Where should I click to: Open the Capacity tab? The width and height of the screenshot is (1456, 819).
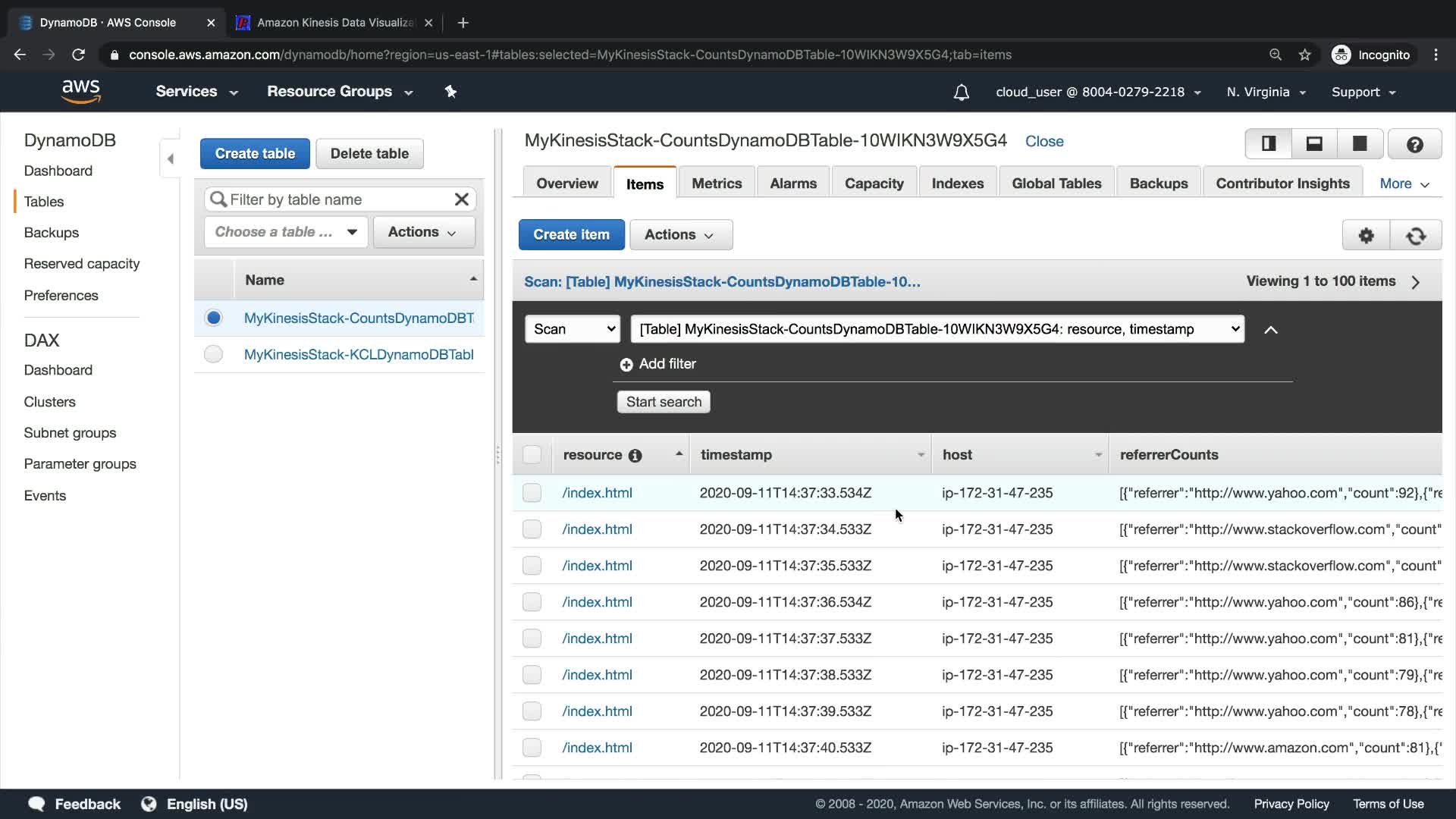coord(874,184)
